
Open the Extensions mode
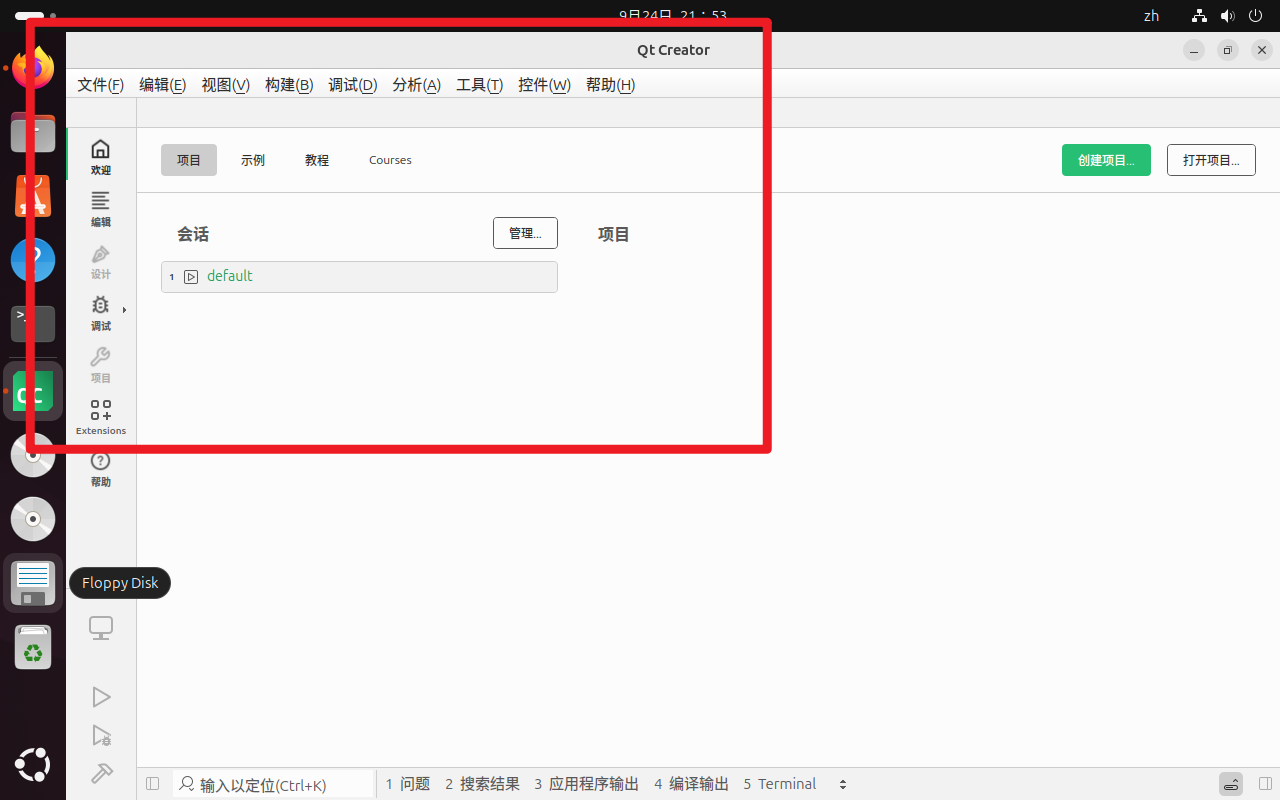tap(101, 417)
